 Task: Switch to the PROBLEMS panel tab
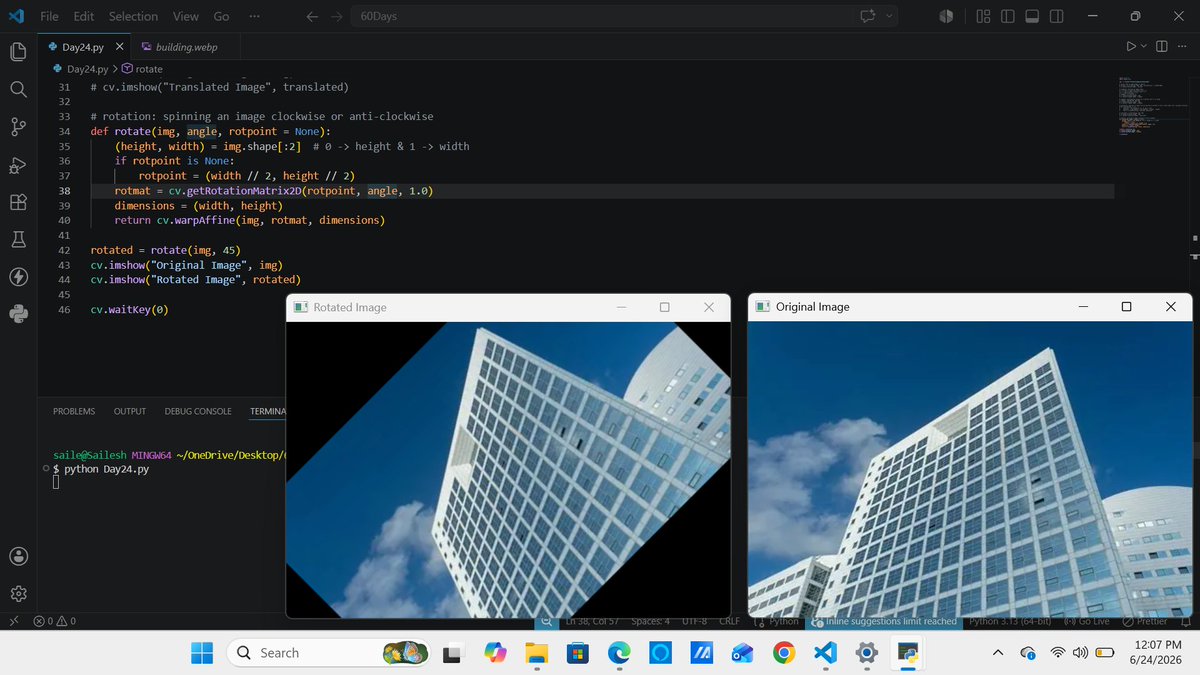click(74, 411)
